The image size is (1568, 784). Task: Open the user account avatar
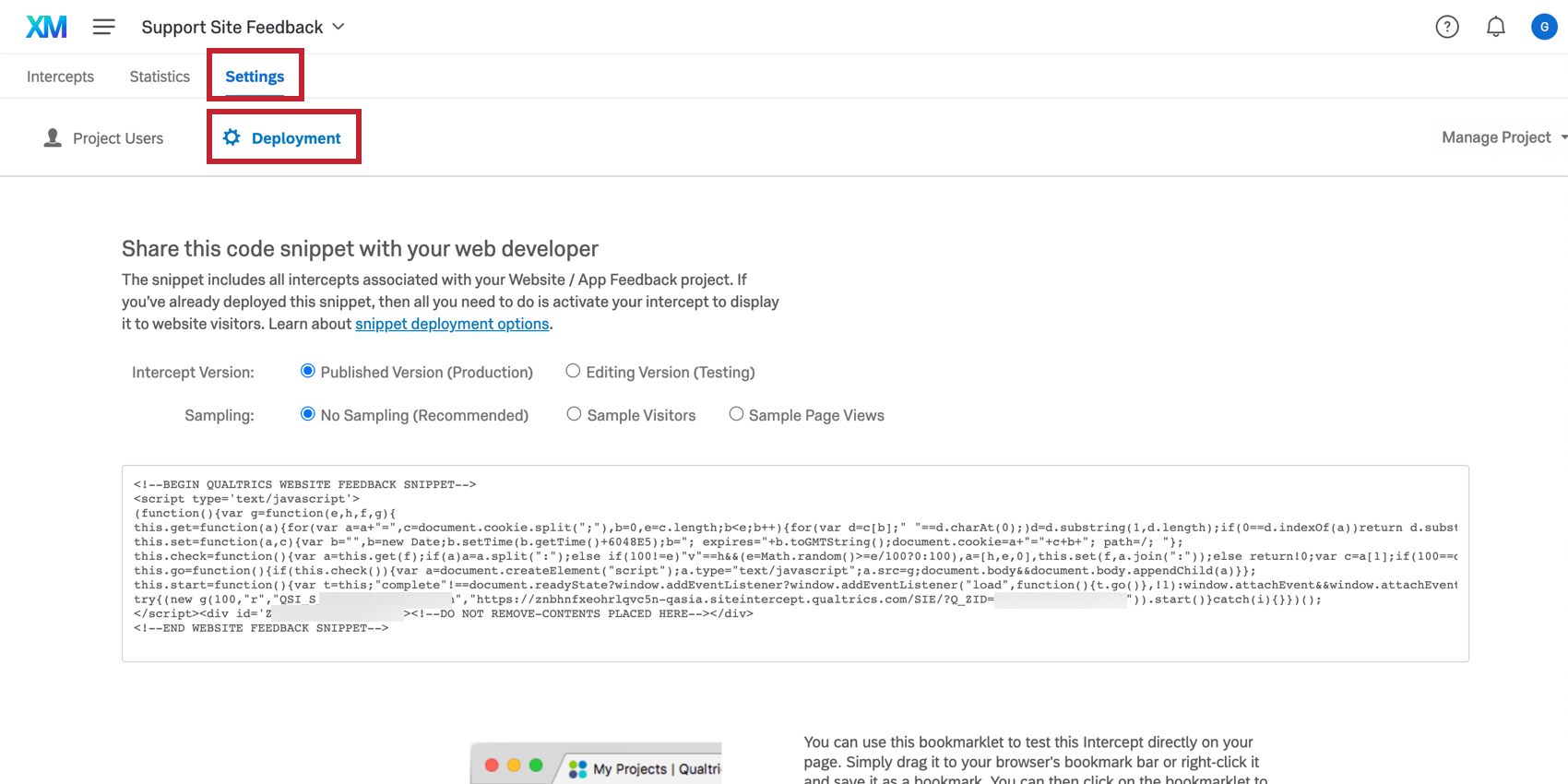tap(1544, 27)
